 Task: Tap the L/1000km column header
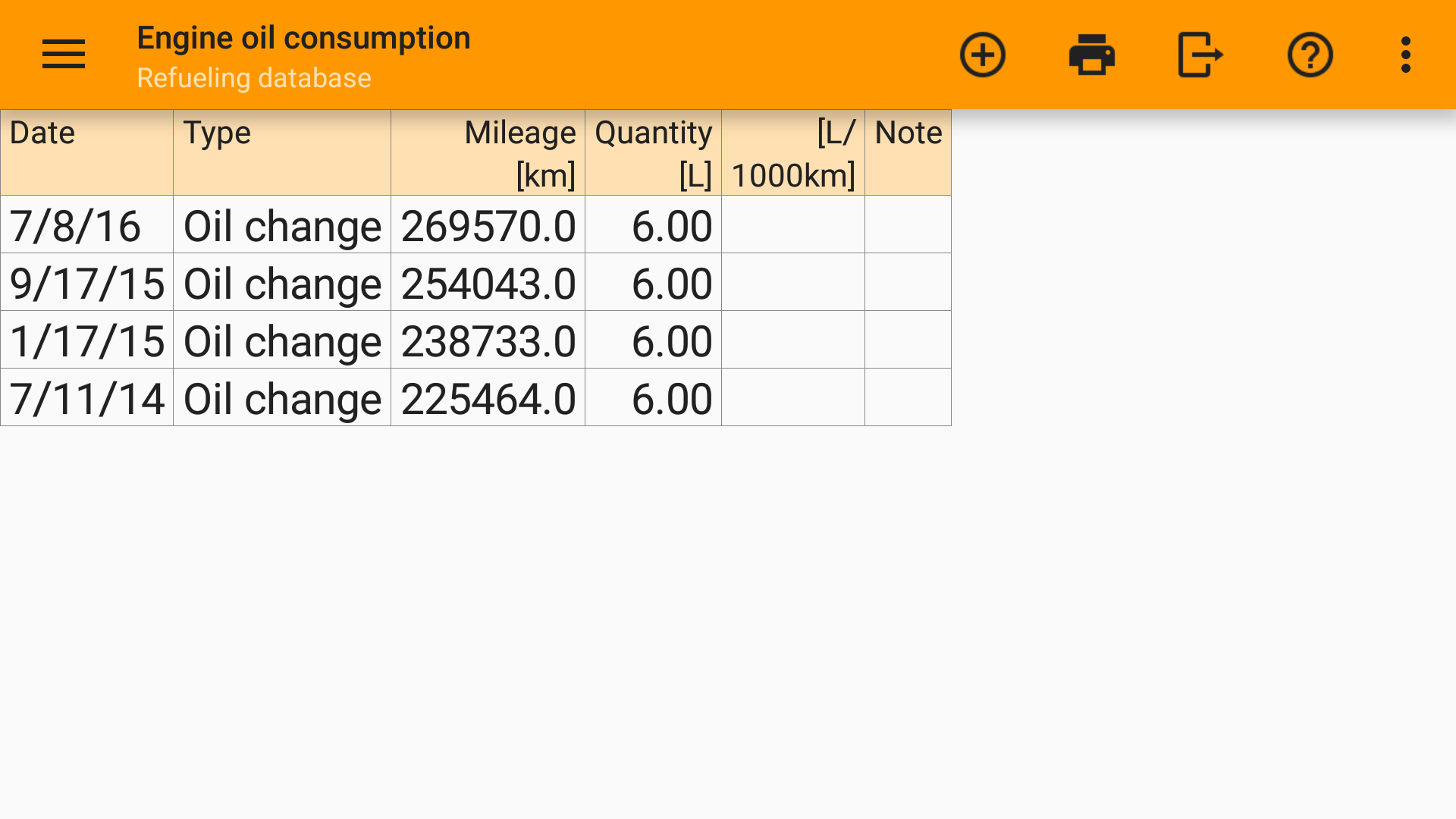coord(792,152)
